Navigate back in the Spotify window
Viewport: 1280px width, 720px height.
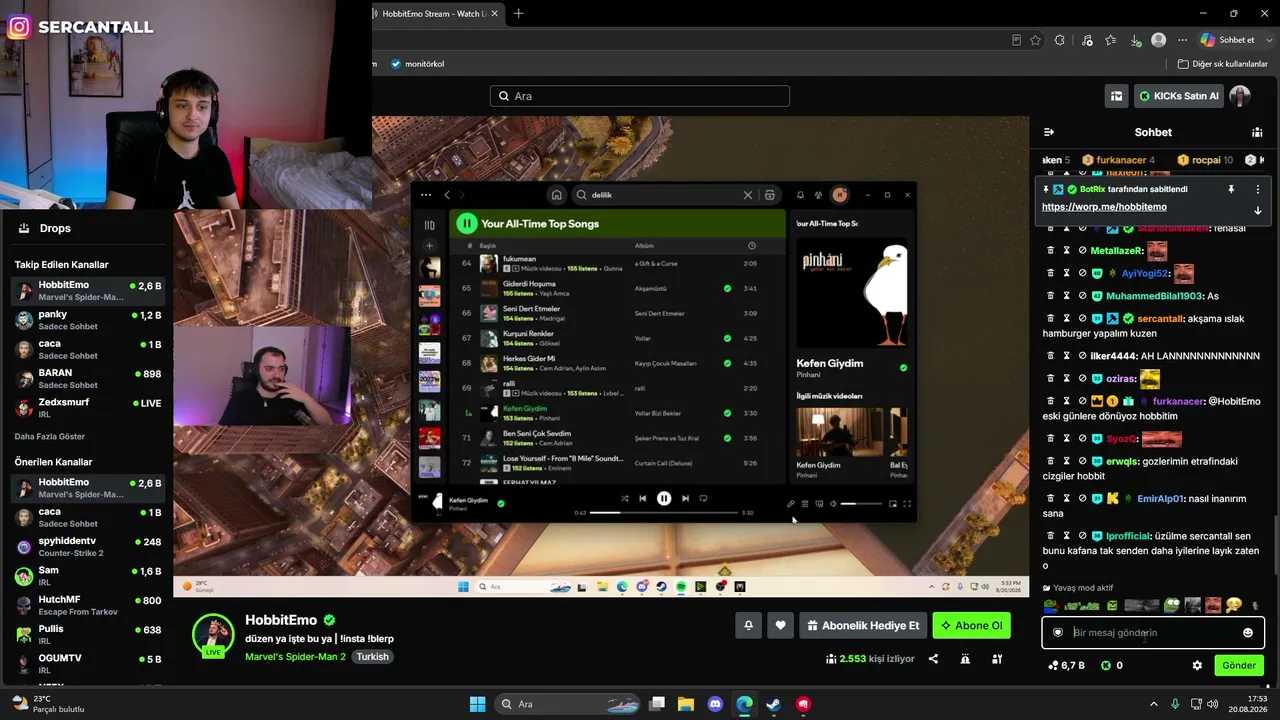tap(447, 195)
